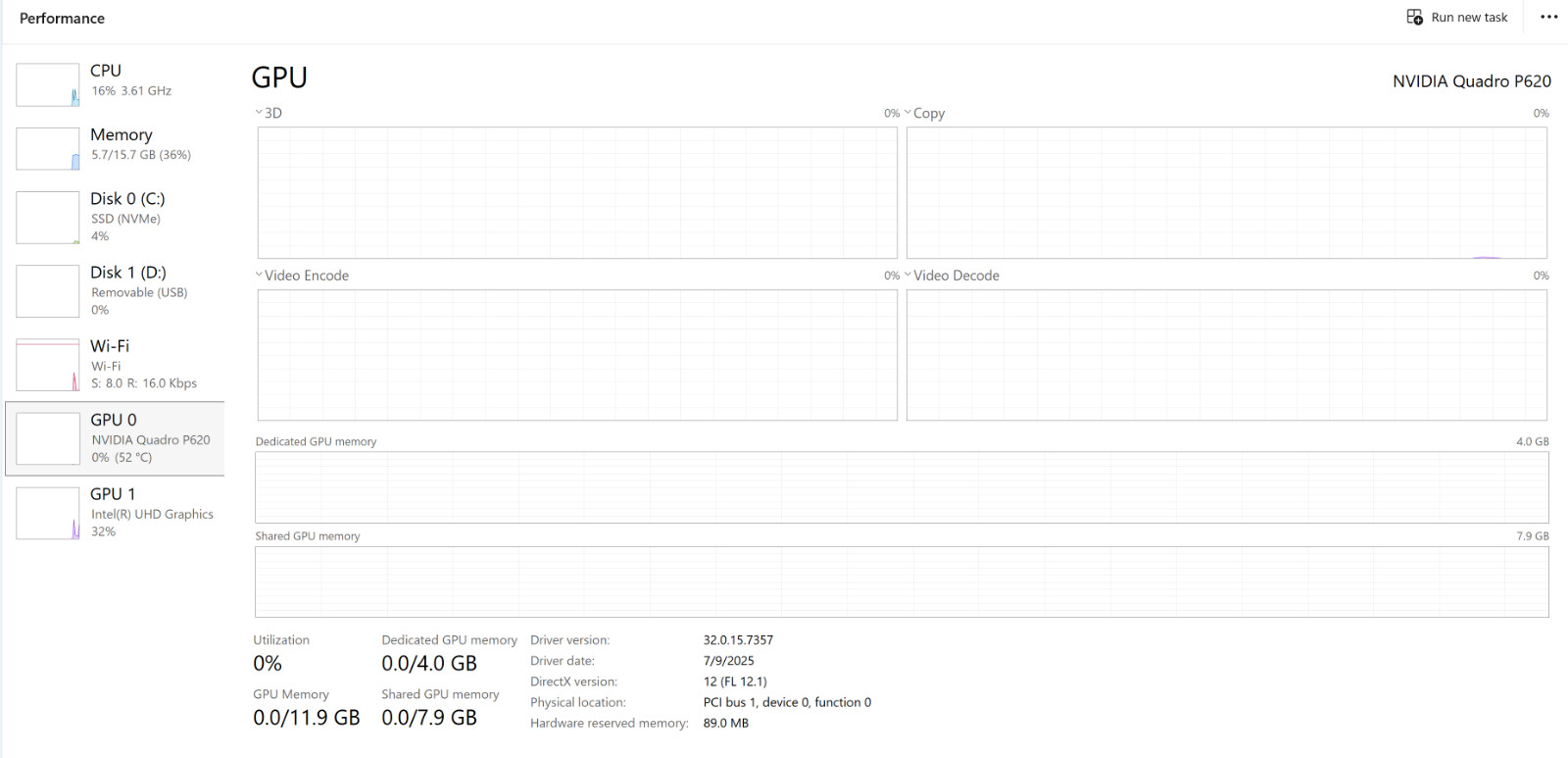This screenshot has height=758, width=1568.
Task: Click the Shared GPU memory graph
Action: point(902,582)
